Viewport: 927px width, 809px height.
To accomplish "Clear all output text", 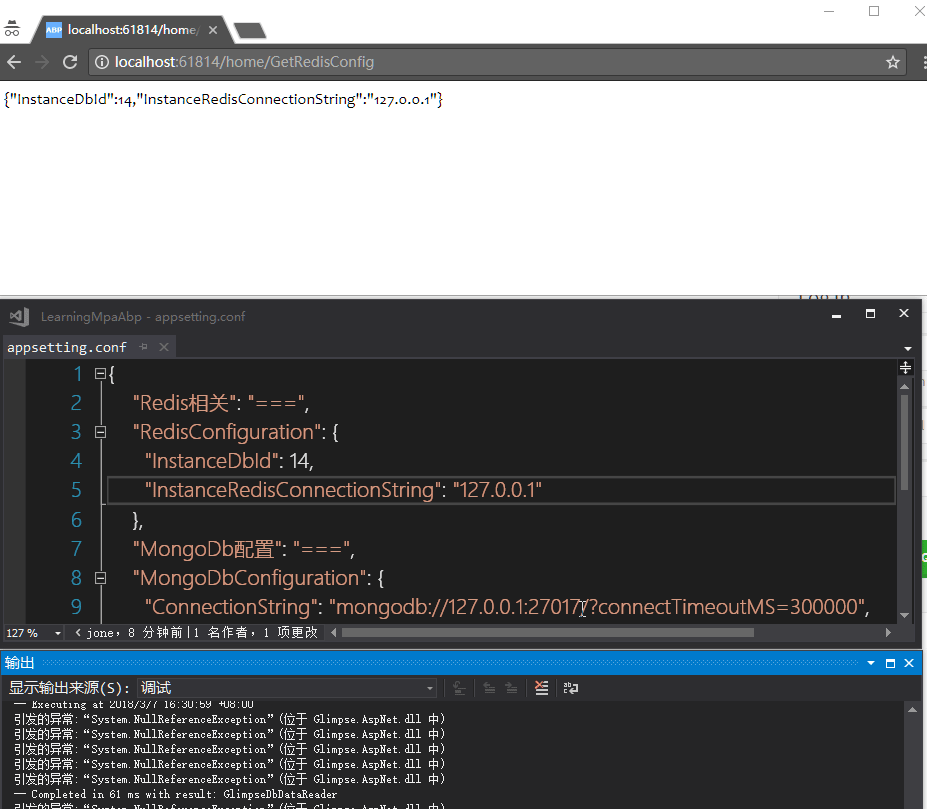I will click(x=541, y=688).
